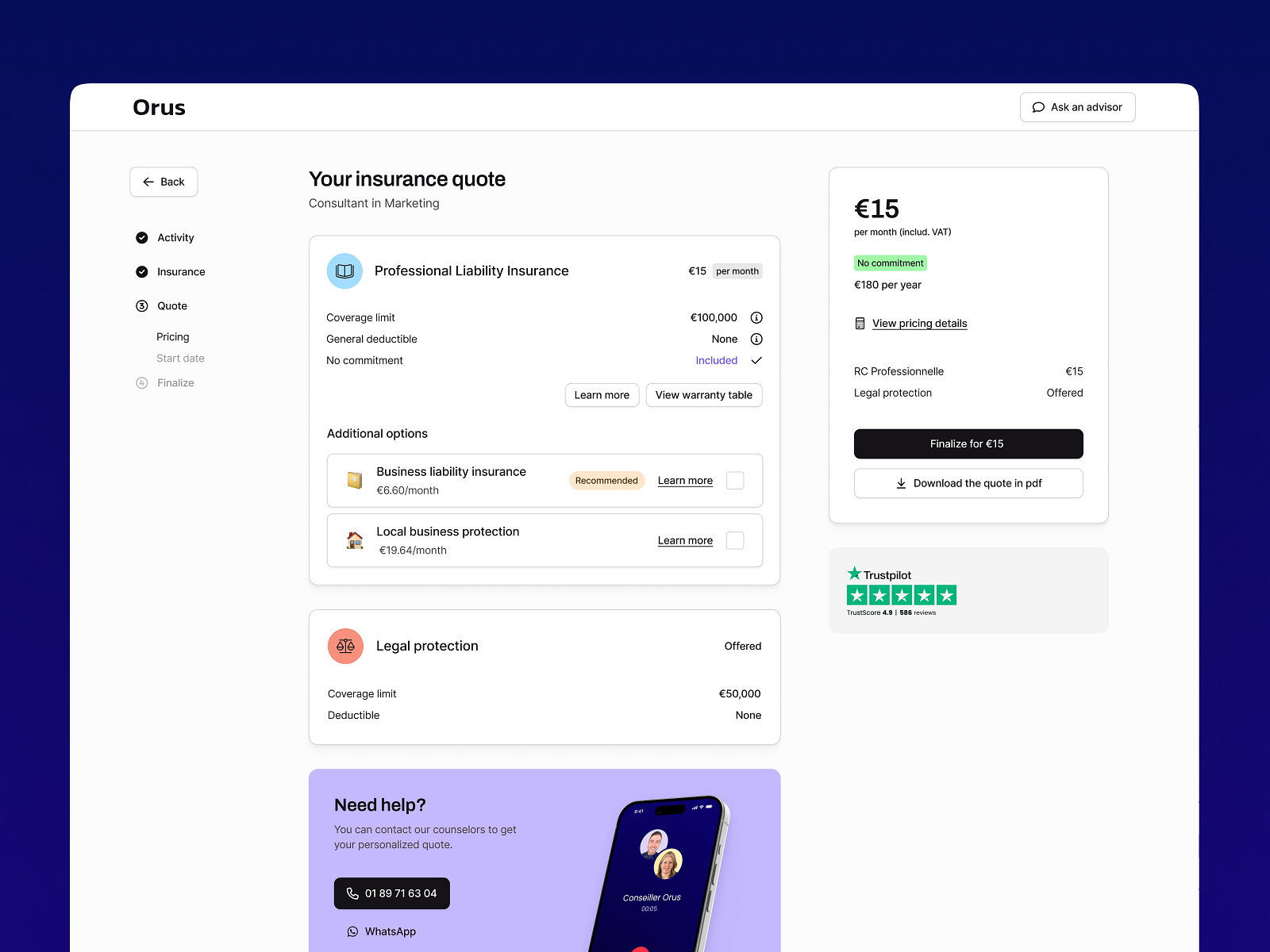Click the WhatsApp icon in the help section
1270x952 pixels.
tap(352, 931)
